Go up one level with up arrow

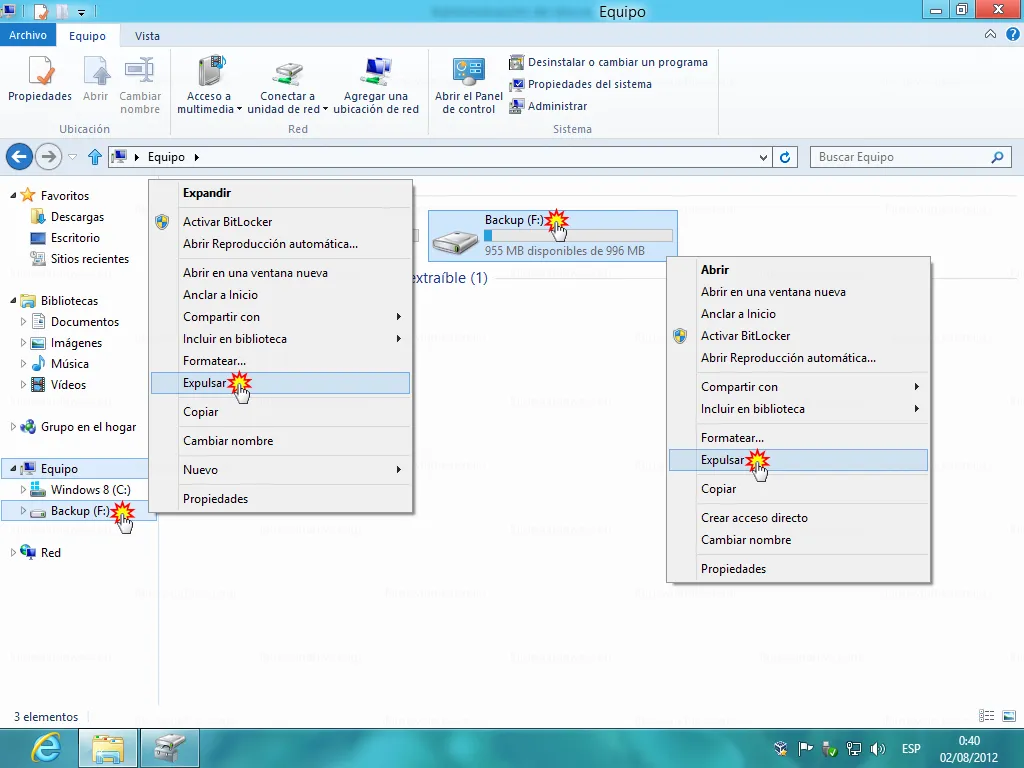coord(95,157)
